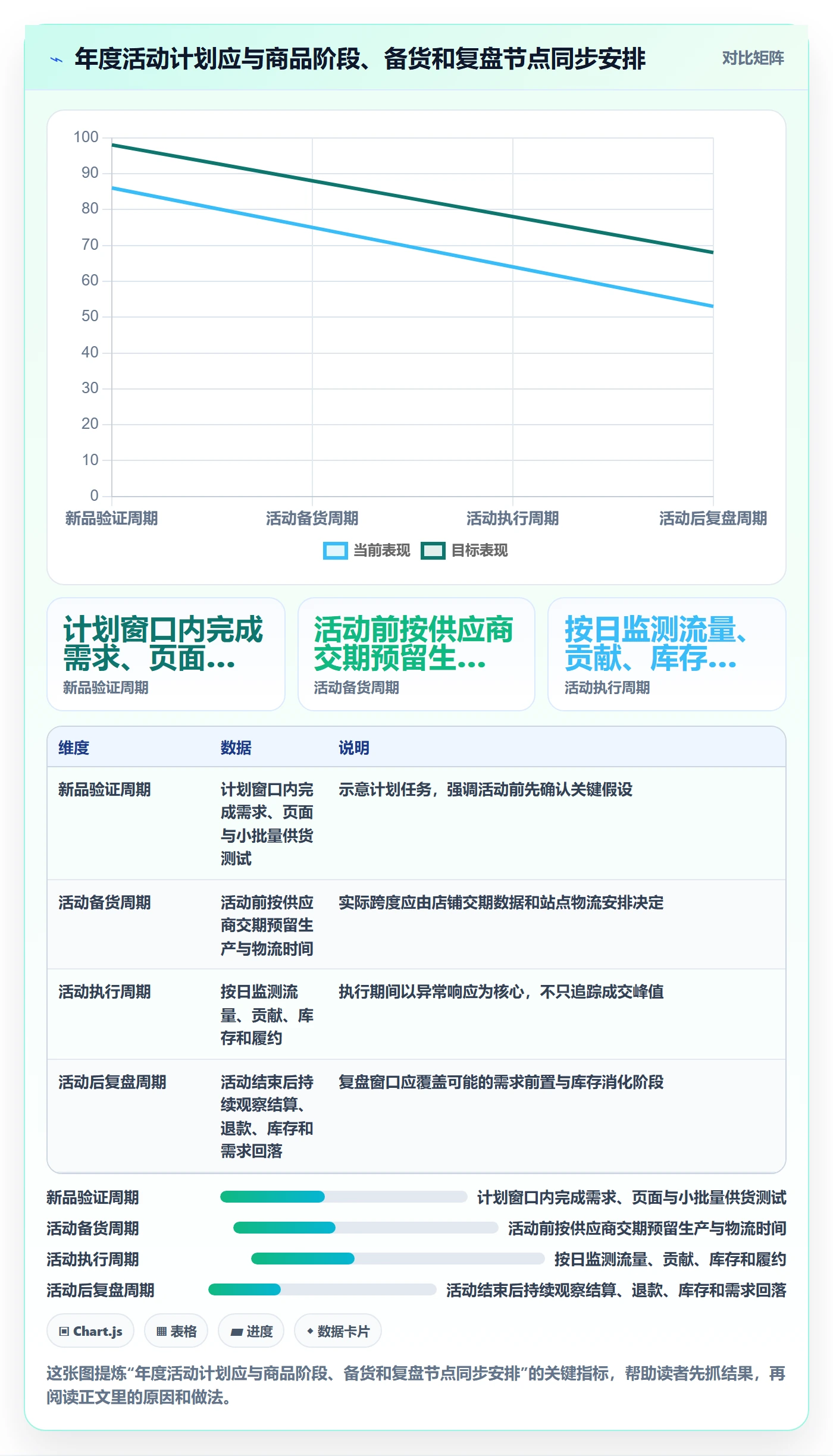This screenshot has width=833, height=1456.
Task: Select the table cell 实际跨度应由店铺交期数据和站点物流安排决定
Action: pos(501,903)
